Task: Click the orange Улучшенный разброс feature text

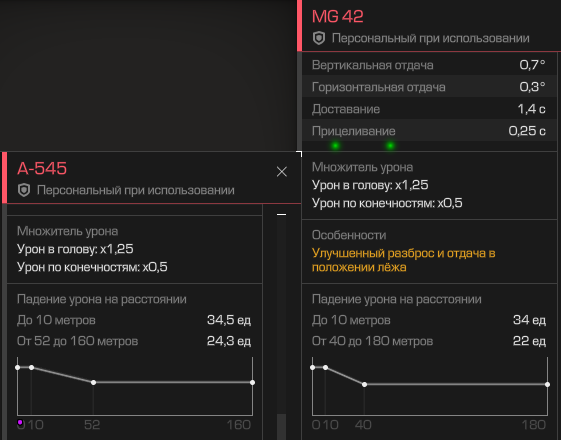Action: (x=404, y=260)
